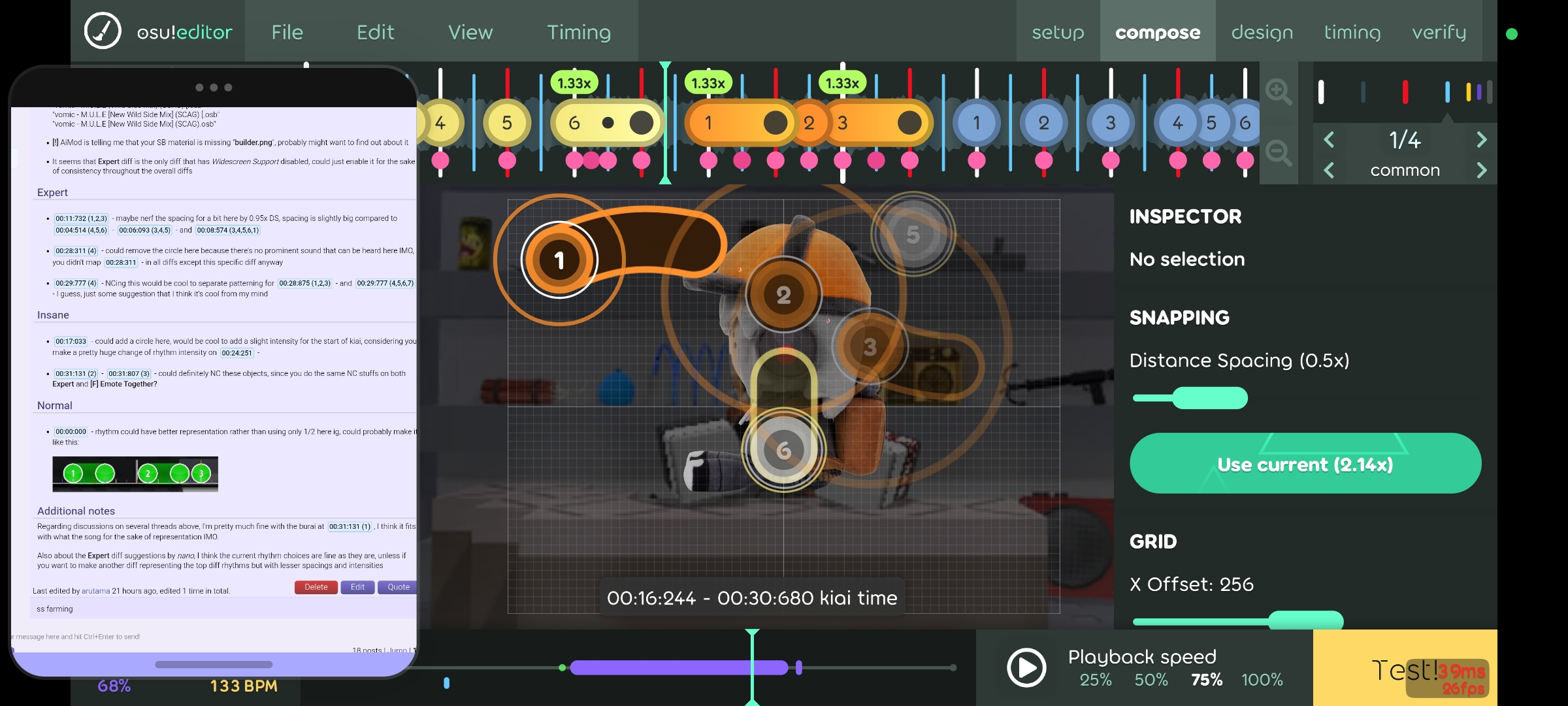Switch divisor category right from common
This screenshot has height=706, width=1568.
click(1481, 171)
